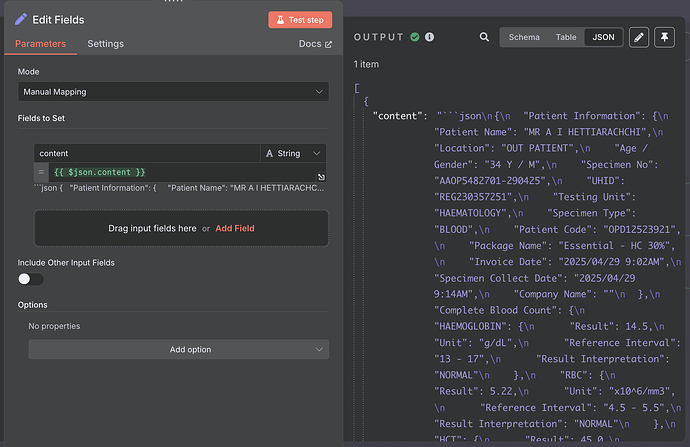Open the Mode Manual Mapping dropdown
The image size is (690, 447).
pyautogui.click(x=173, y=92)
